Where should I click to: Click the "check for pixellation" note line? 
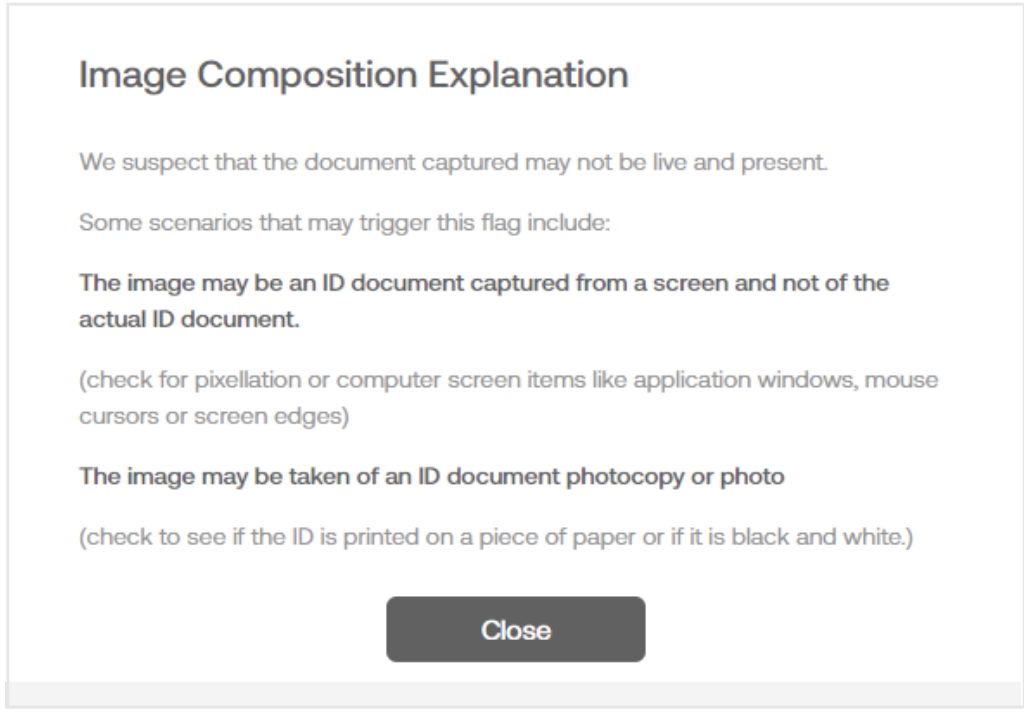(509, 380)
